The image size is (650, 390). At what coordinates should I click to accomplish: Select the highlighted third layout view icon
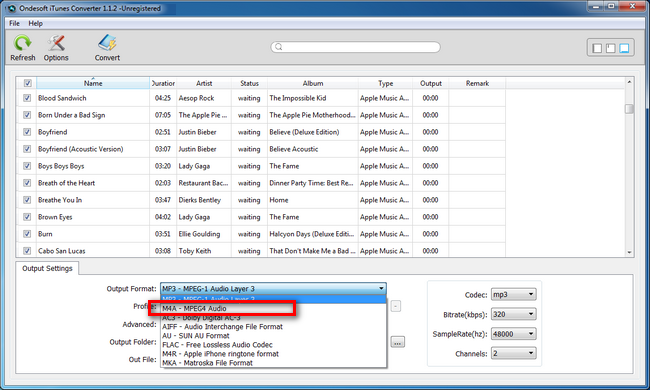pyautogui.click(x=624, y=48)
